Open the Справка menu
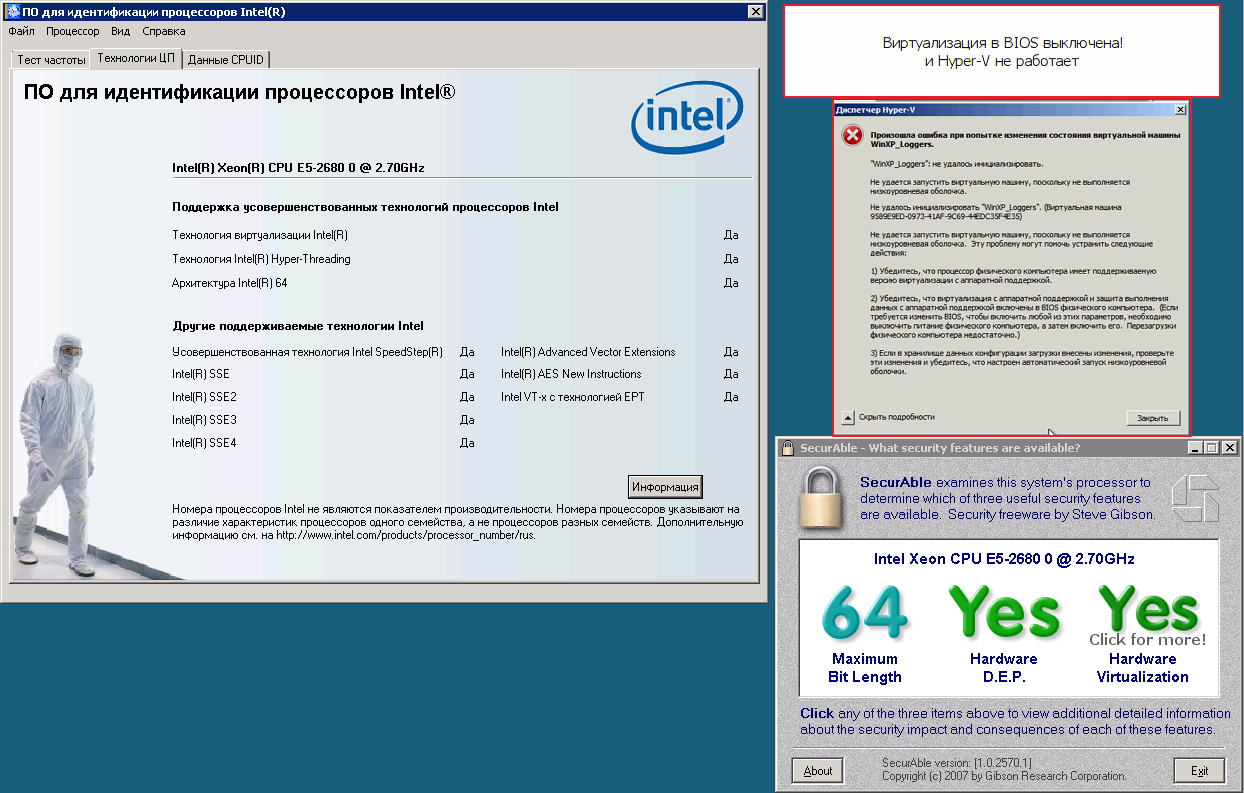 (x=164, y=31)
